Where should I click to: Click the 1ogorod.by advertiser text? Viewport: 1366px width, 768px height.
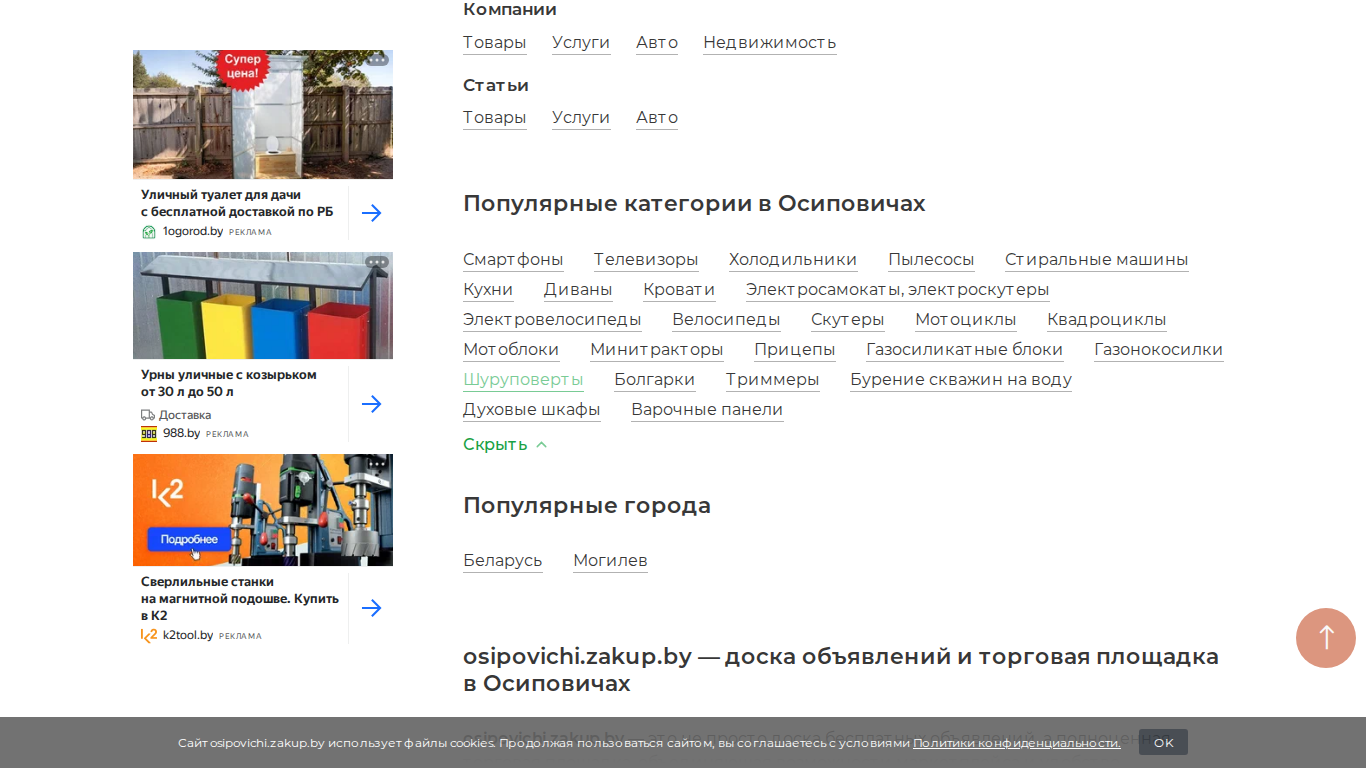point(192,231)
